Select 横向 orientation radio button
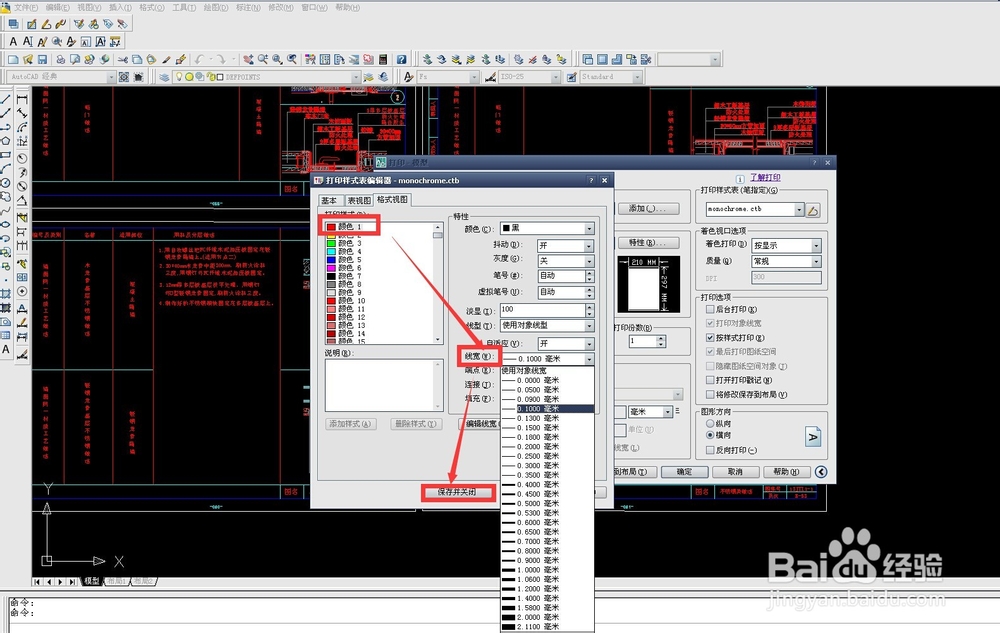The height and width of the screenshot is (633, 1000). click(x=710, y=435)
